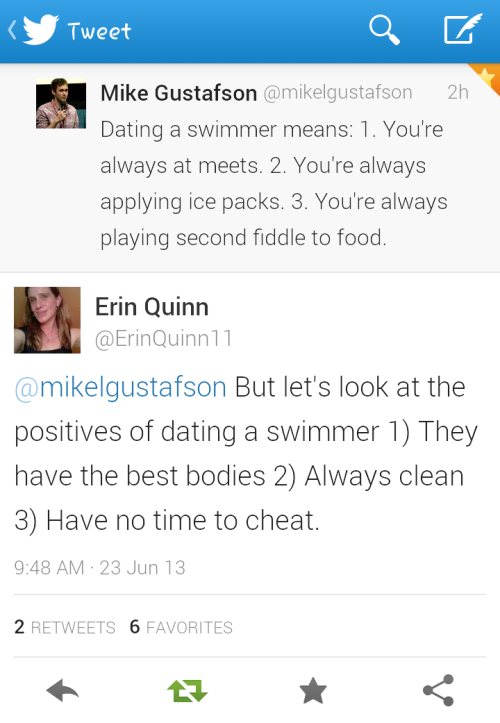The width and height of the screenshot is (500, 723).
Task: Open Mike Gustafson's profile picture
Action: click(x=61, y=103)
